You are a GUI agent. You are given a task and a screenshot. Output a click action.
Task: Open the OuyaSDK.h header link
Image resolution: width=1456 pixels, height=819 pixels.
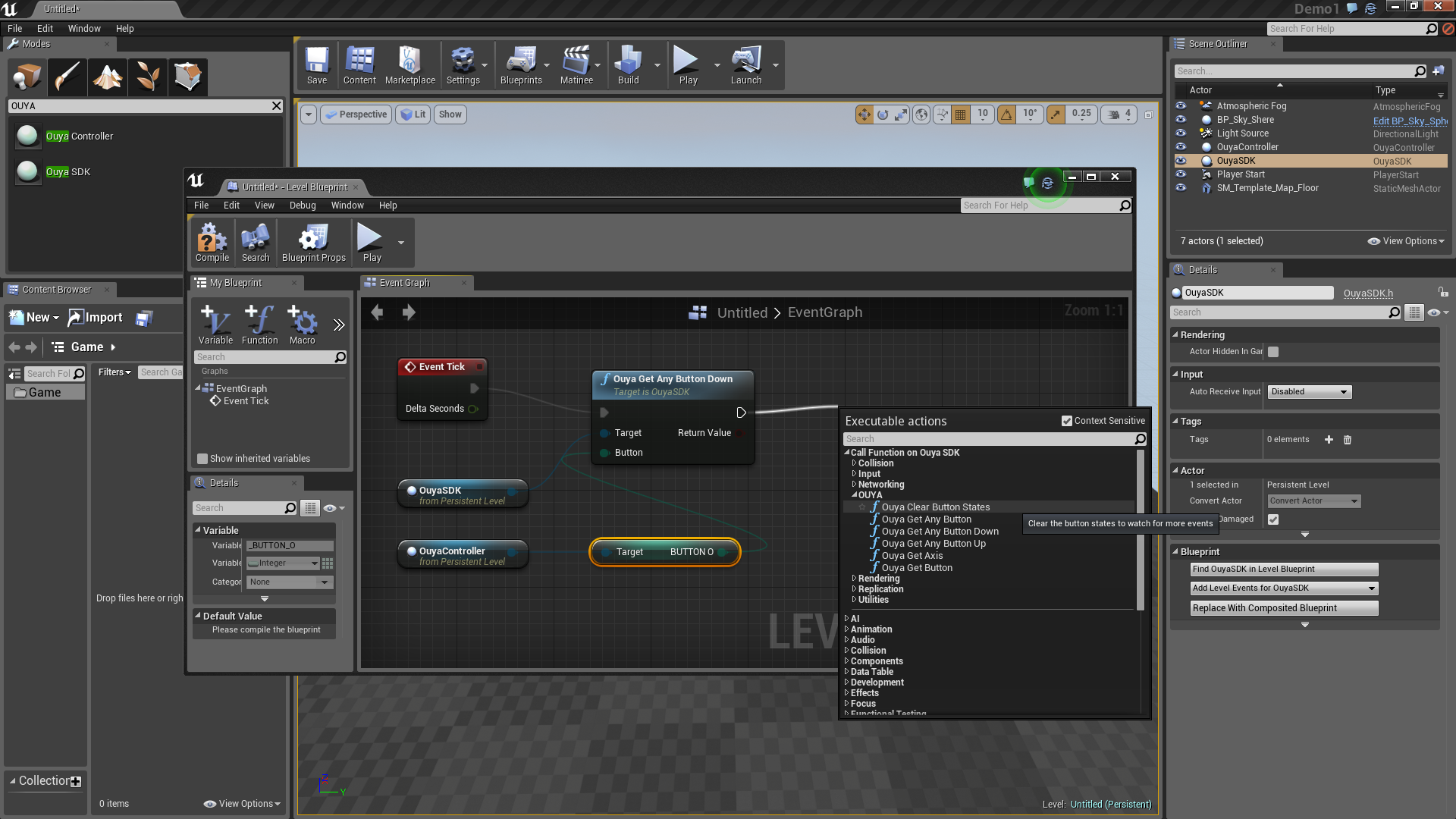1368,293
